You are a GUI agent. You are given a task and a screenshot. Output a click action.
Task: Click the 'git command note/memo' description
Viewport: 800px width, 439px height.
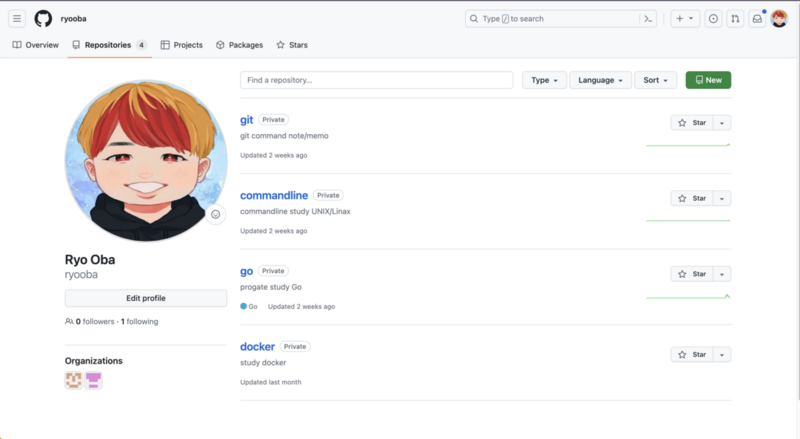click(x=284, y=136)
